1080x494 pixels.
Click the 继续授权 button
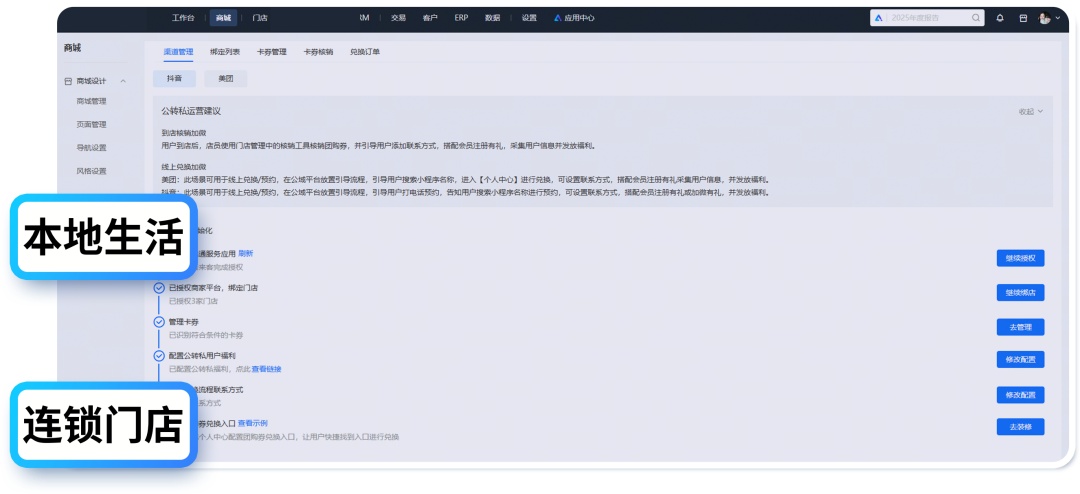[1020, 258]
